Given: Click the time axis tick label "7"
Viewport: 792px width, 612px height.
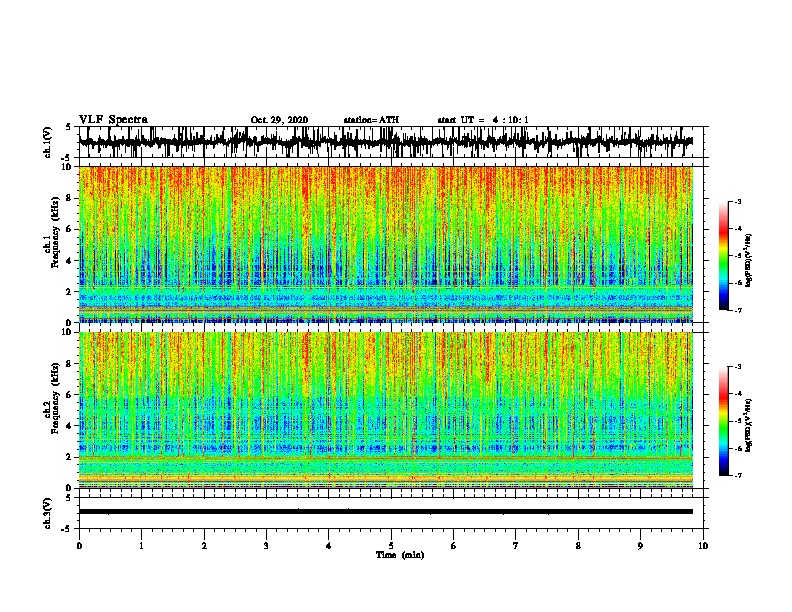Looking at the screenshot, I should [x=516, y=545].
